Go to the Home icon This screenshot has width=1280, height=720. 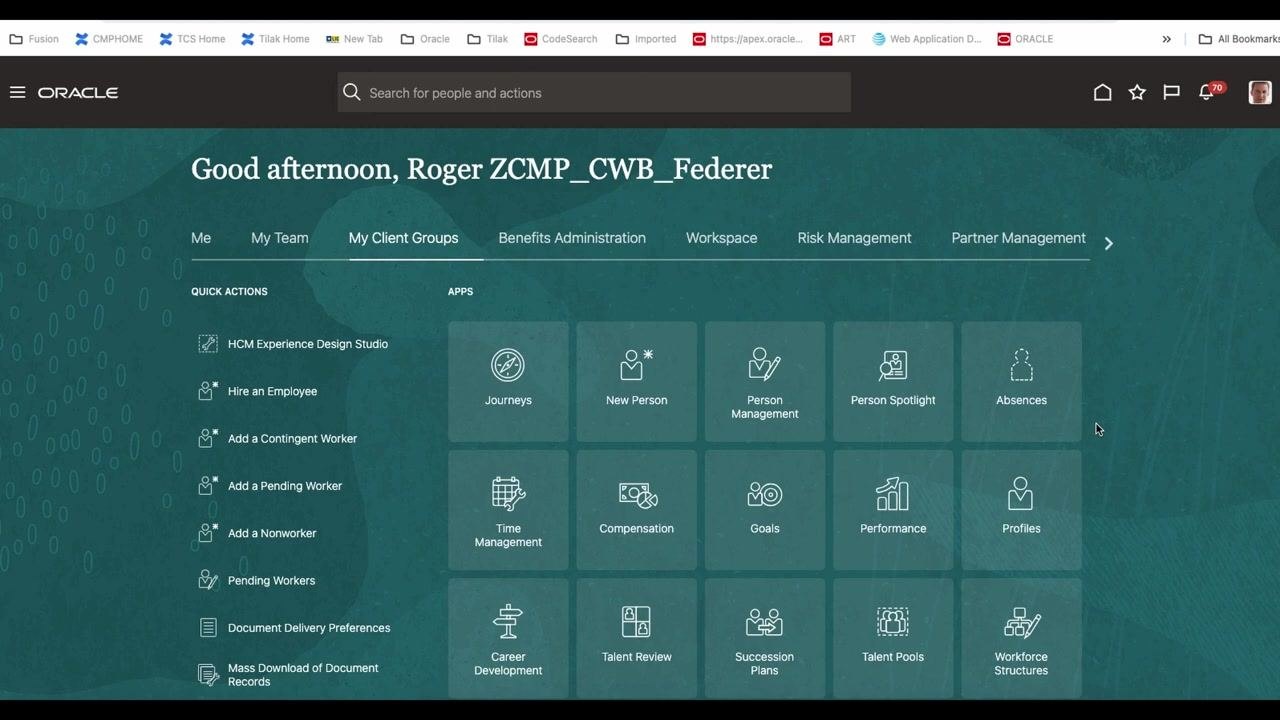coord(1102,92)
